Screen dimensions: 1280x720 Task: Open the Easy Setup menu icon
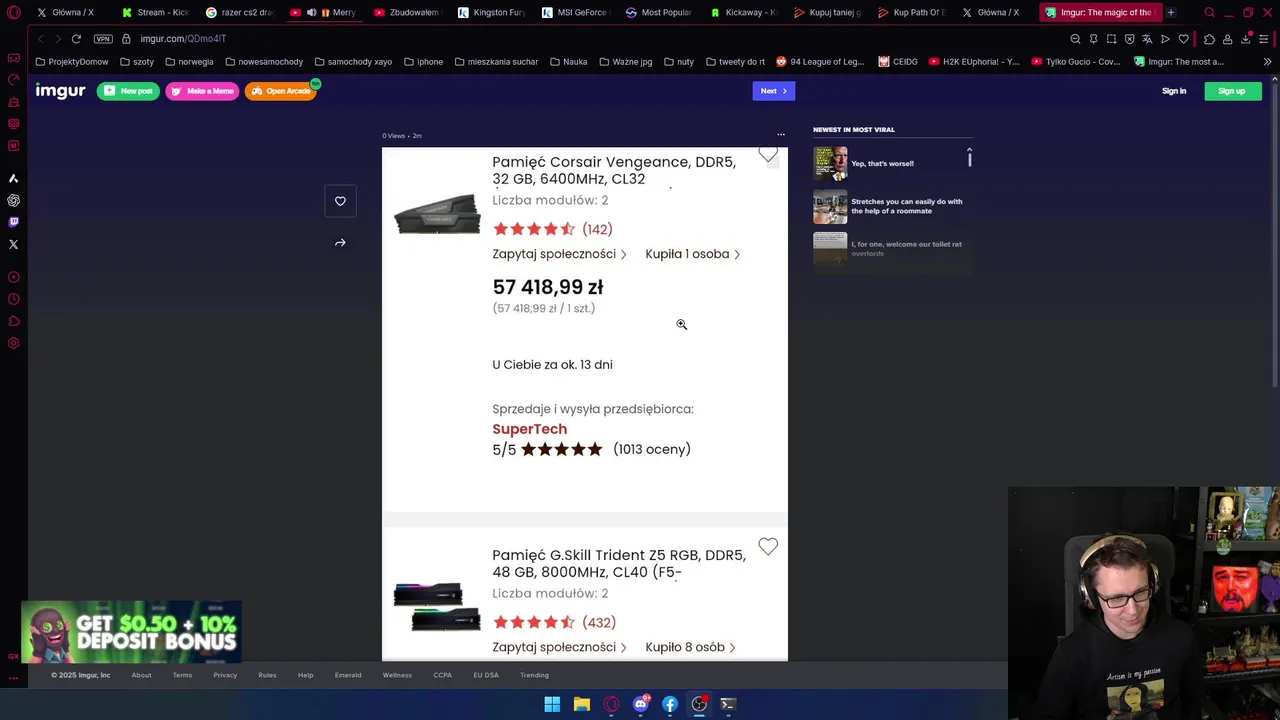tap(1264, 39)
